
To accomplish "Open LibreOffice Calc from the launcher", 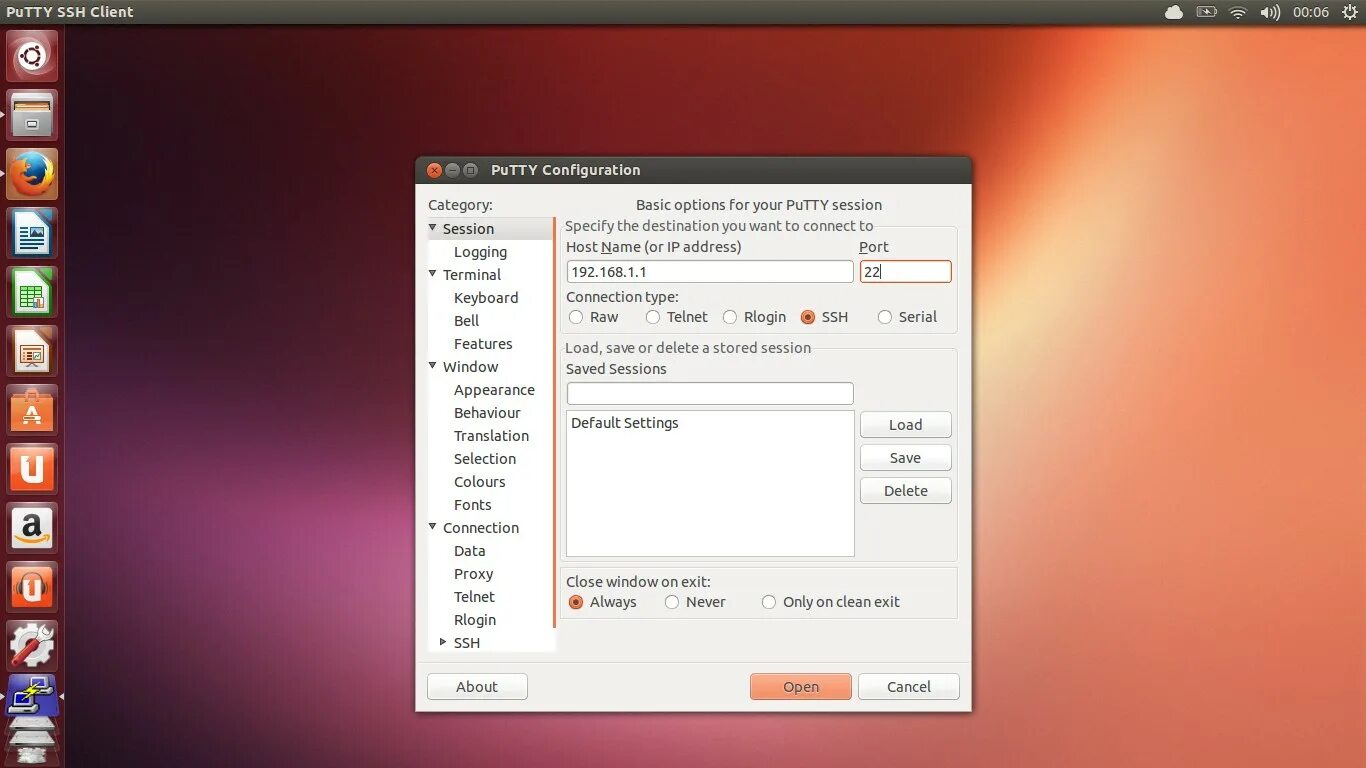I will 32,292.
